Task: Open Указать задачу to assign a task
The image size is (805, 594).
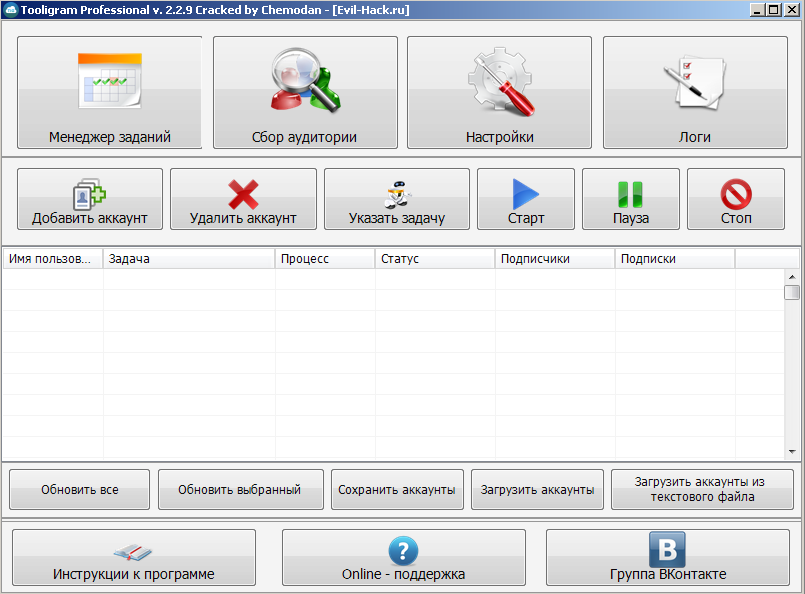Action: [x=397, y=199]
